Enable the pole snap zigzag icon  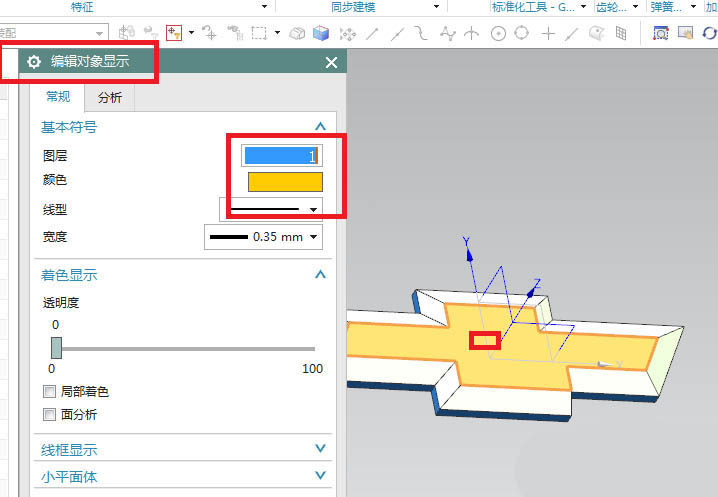(447, 33)
